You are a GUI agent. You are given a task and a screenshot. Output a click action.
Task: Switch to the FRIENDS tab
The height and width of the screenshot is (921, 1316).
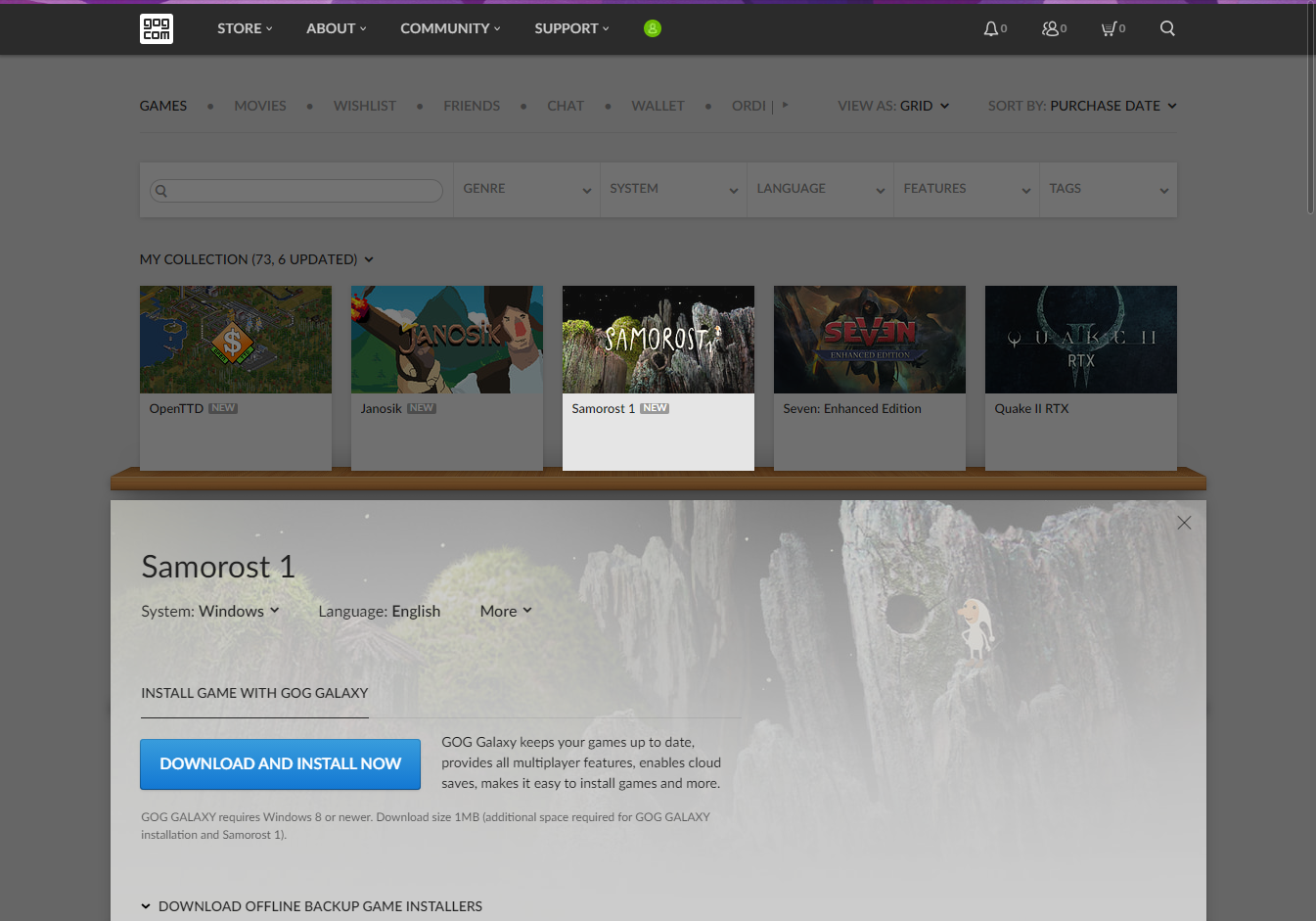[472, 106]
